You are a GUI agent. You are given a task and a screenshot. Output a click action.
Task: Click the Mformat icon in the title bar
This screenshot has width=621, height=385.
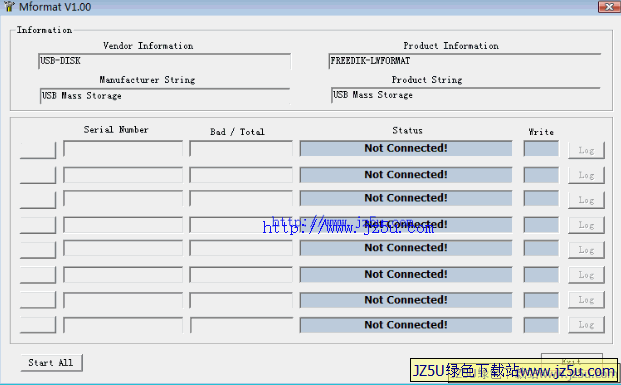9,7
